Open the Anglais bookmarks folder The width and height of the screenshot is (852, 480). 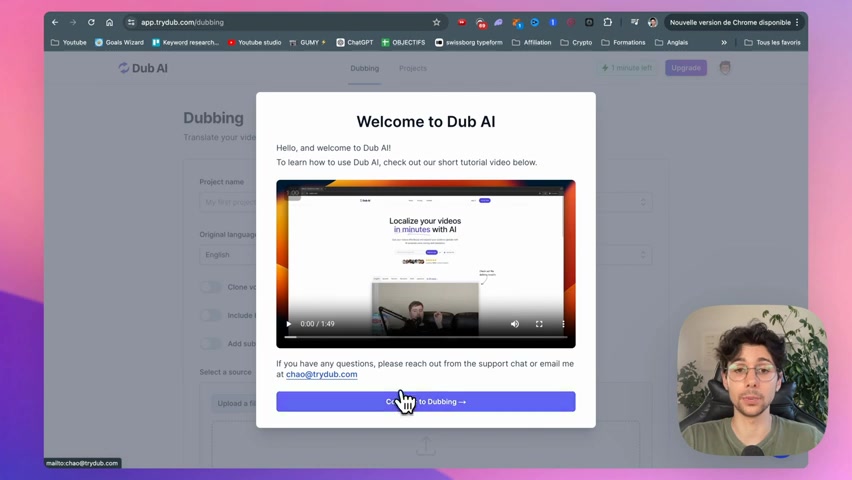(x=672, y=42)
